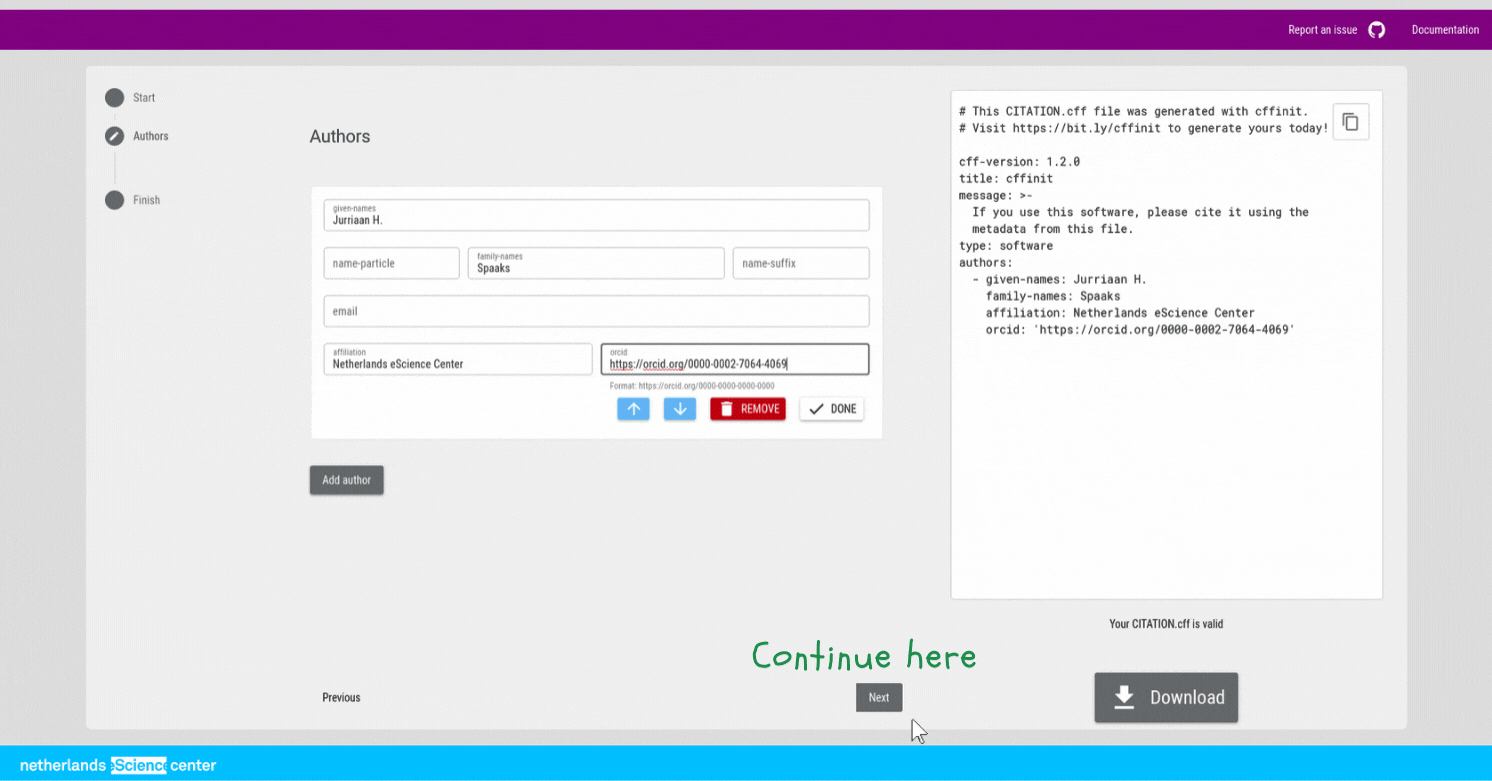The width and height of the screenshot is (1492, 781).
Task: Select the Authors step pencil icon
Action: click(x=115, y=136)
